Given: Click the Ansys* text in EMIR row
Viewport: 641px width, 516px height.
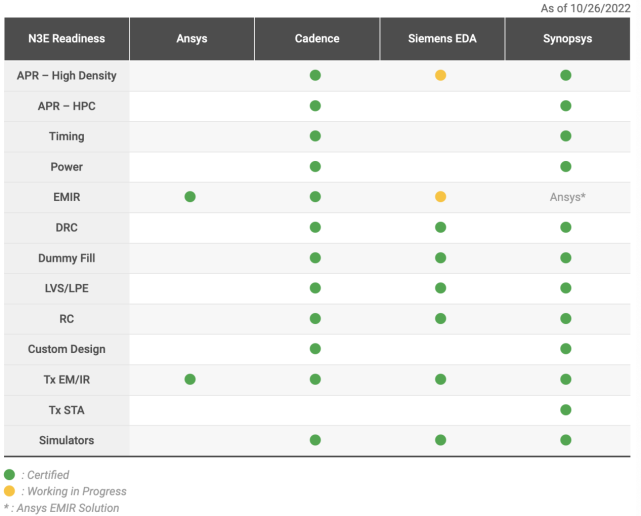Looking at the screenshot, I should [567, 197].
